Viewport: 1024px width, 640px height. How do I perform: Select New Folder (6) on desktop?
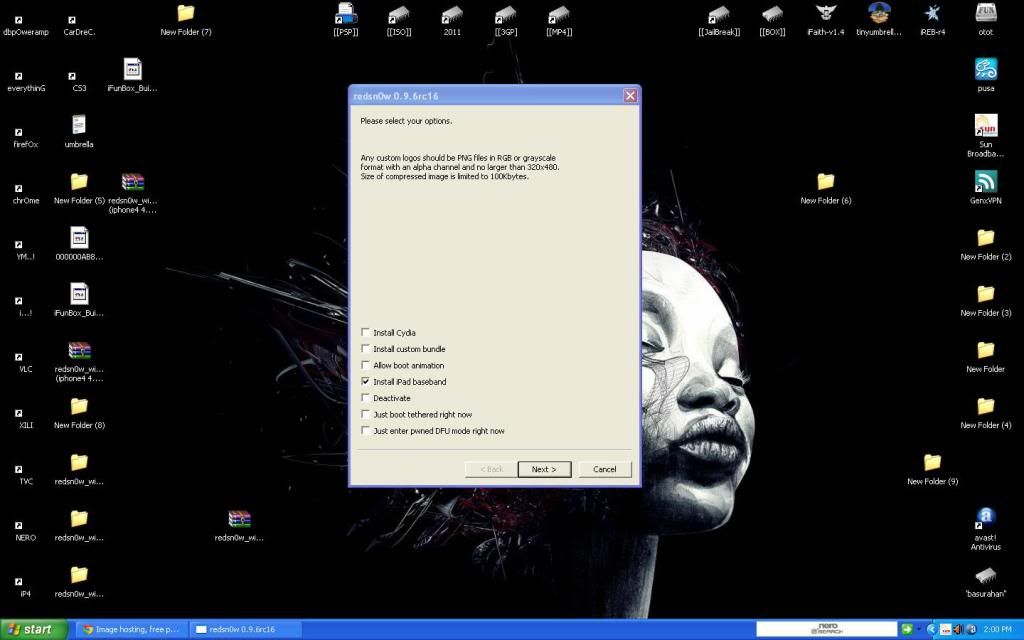(826, 188)
